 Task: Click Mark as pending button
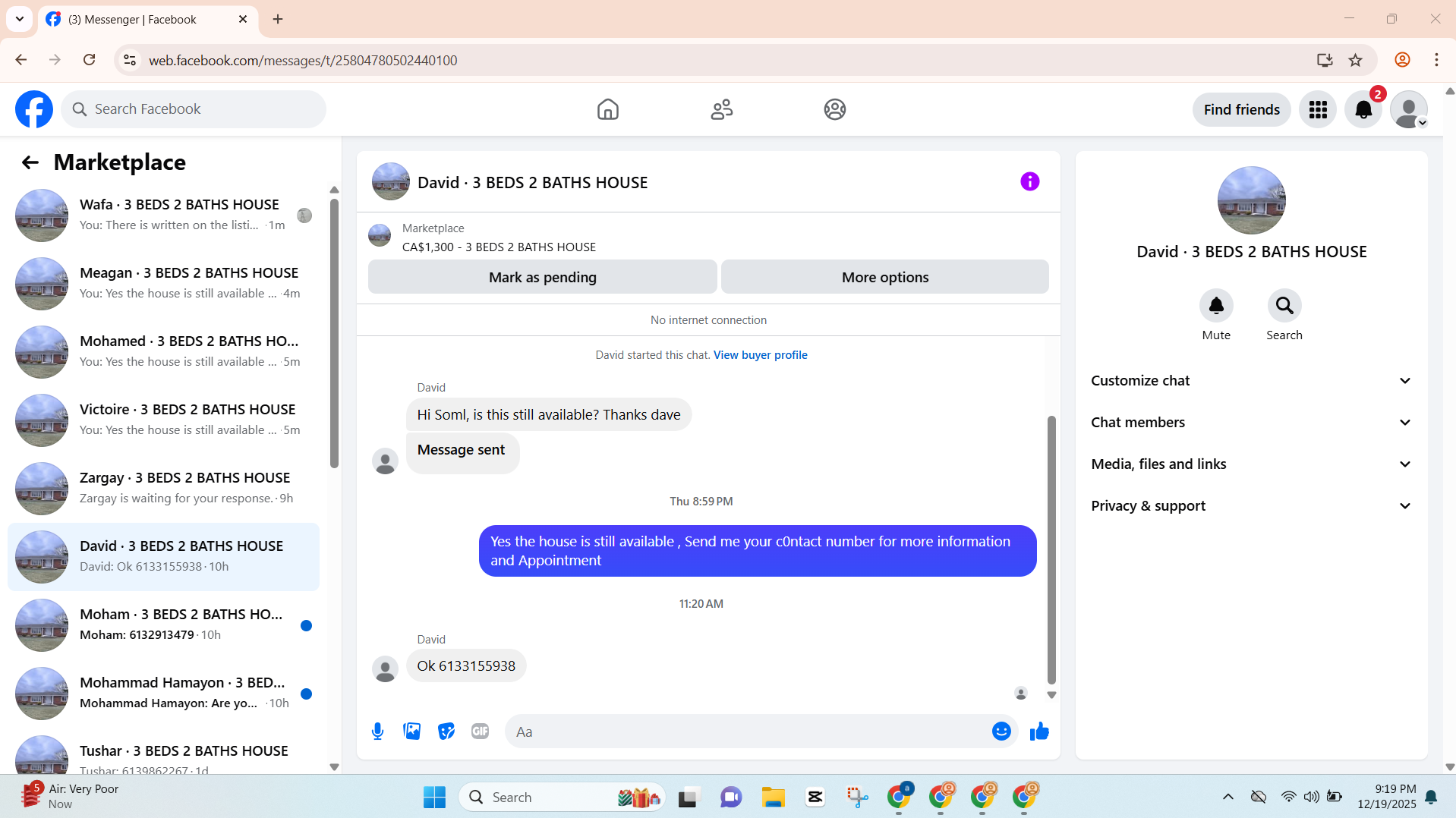pos(543,277)
